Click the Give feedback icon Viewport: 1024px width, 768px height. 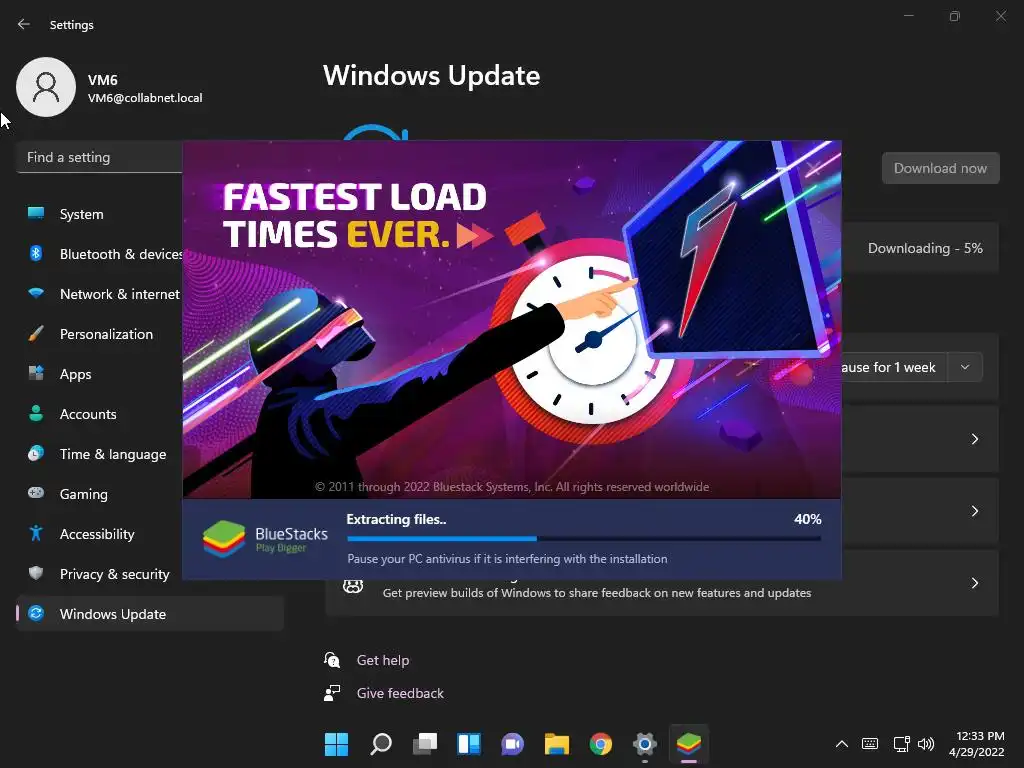(x=332, y=693)
